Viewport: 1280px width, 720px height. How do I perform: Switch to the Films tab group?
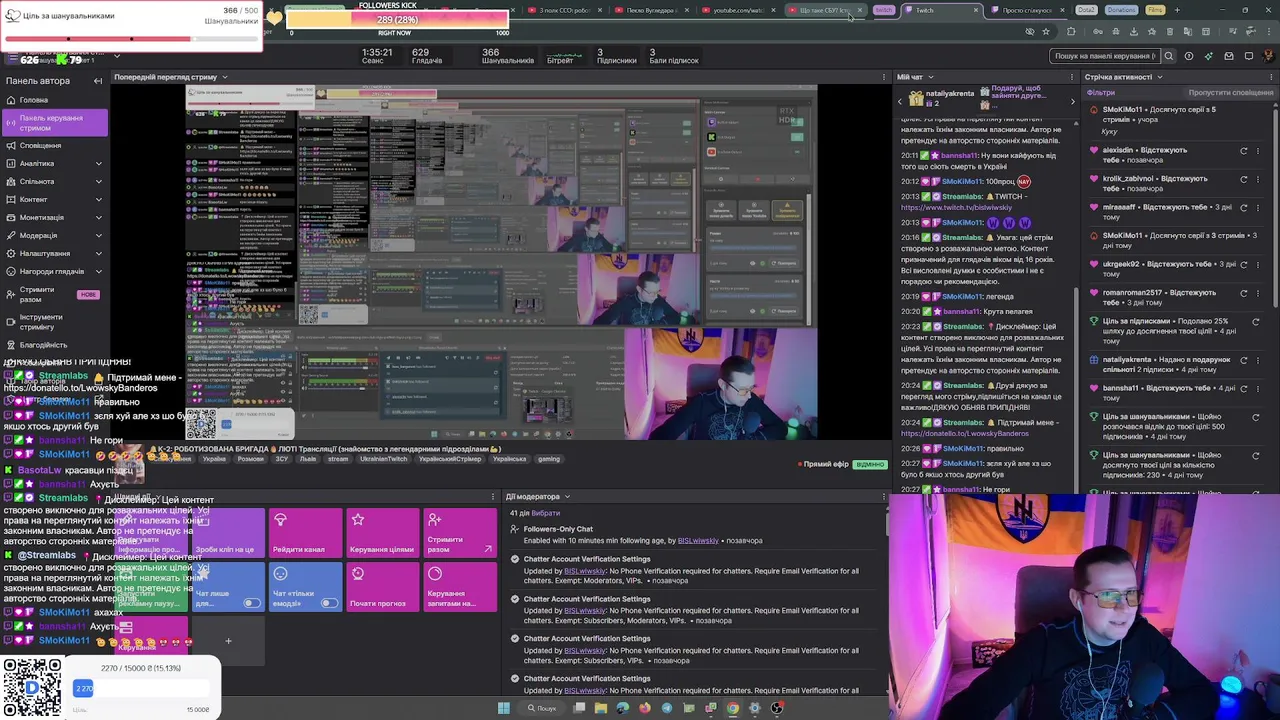1155,10
